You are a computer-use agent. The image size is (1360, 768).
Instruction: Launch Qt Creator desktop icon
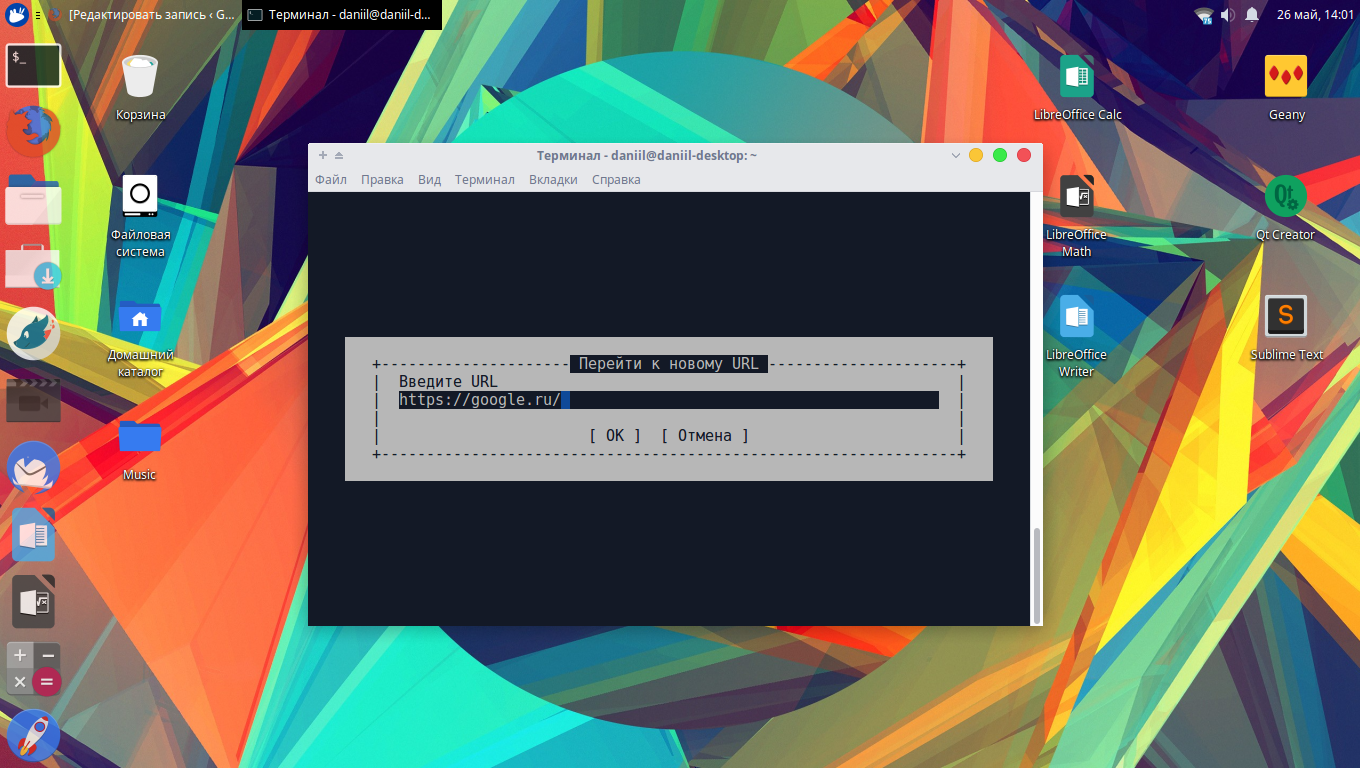[1286, 207]
